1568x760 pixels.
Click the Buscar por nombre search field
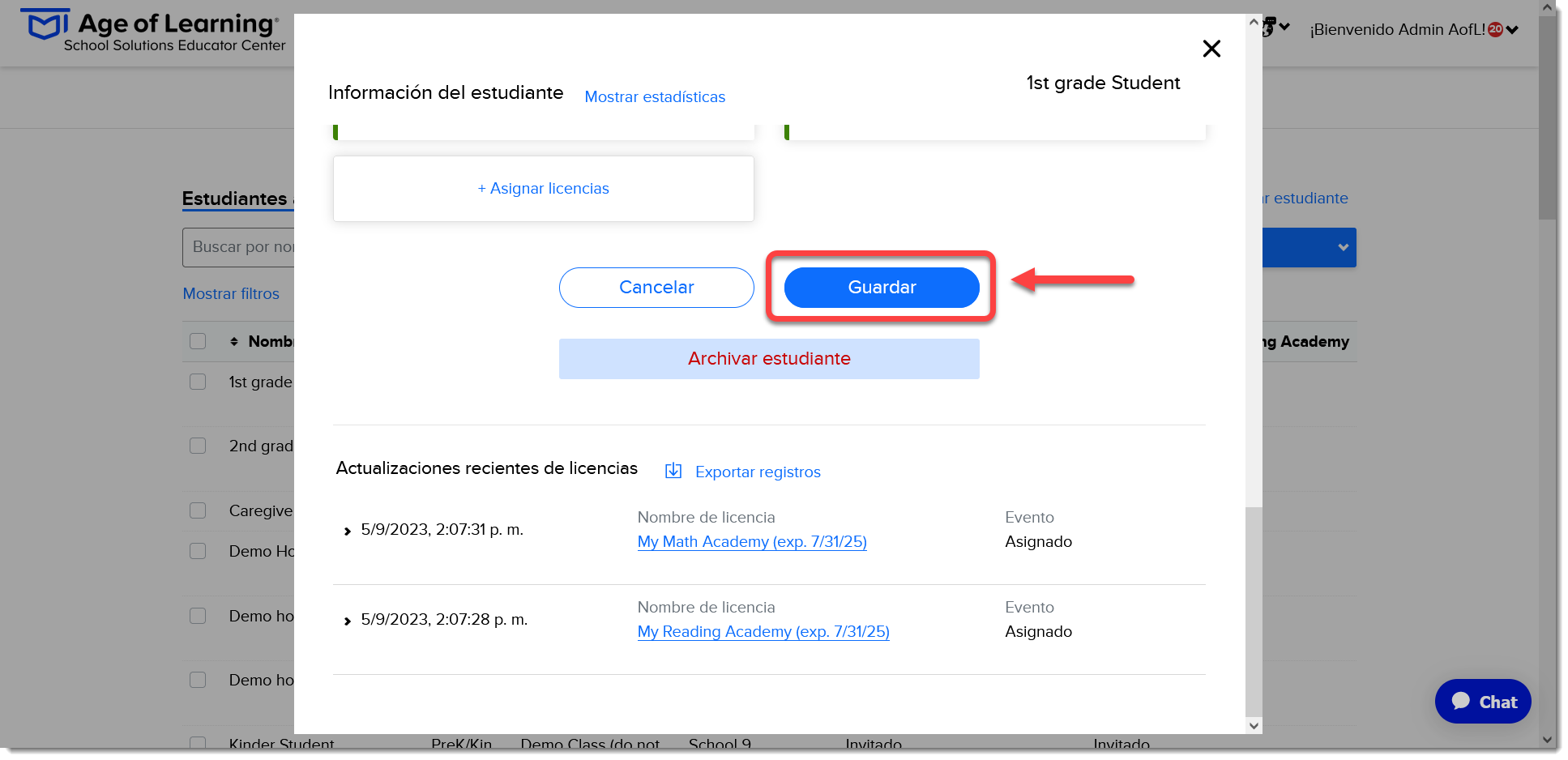pyautogui.click(x=238, y=247)
